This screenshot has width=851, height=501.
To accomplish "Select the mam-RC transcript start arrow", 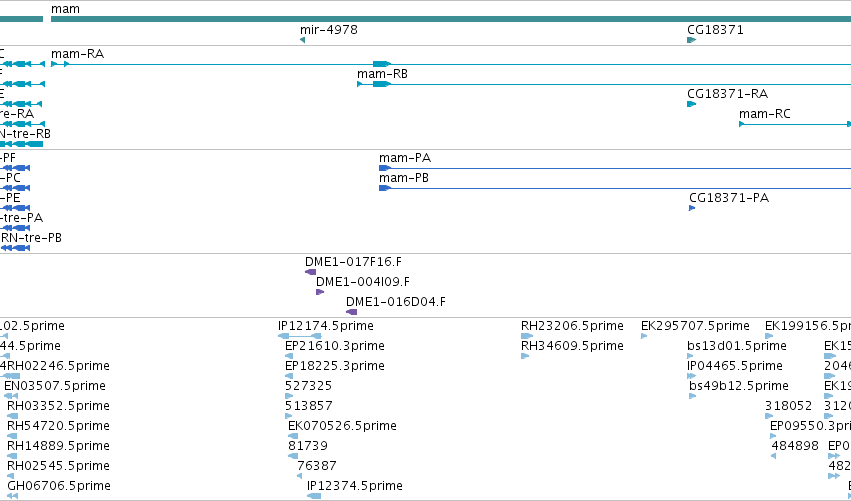I will [x=741, y=124].
